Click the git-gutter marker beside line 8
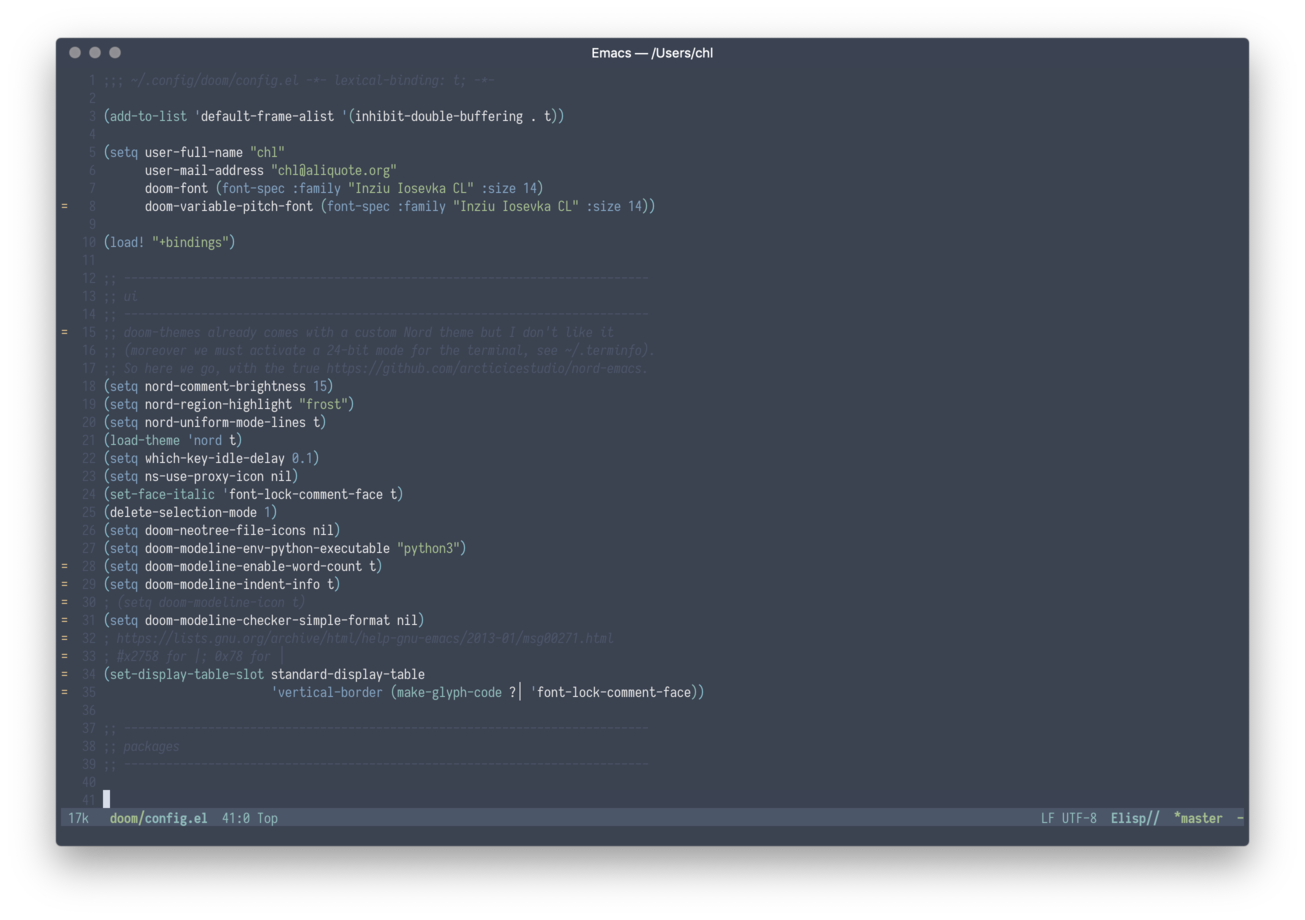Image resolution: width=1305 pixels, height=920 pixels. (x=65, y=206)
